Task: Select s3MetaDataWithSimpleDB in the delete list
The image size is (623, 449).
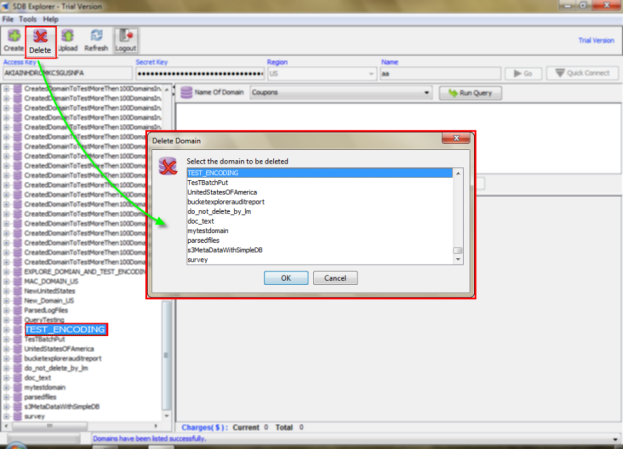Action: 319,250
